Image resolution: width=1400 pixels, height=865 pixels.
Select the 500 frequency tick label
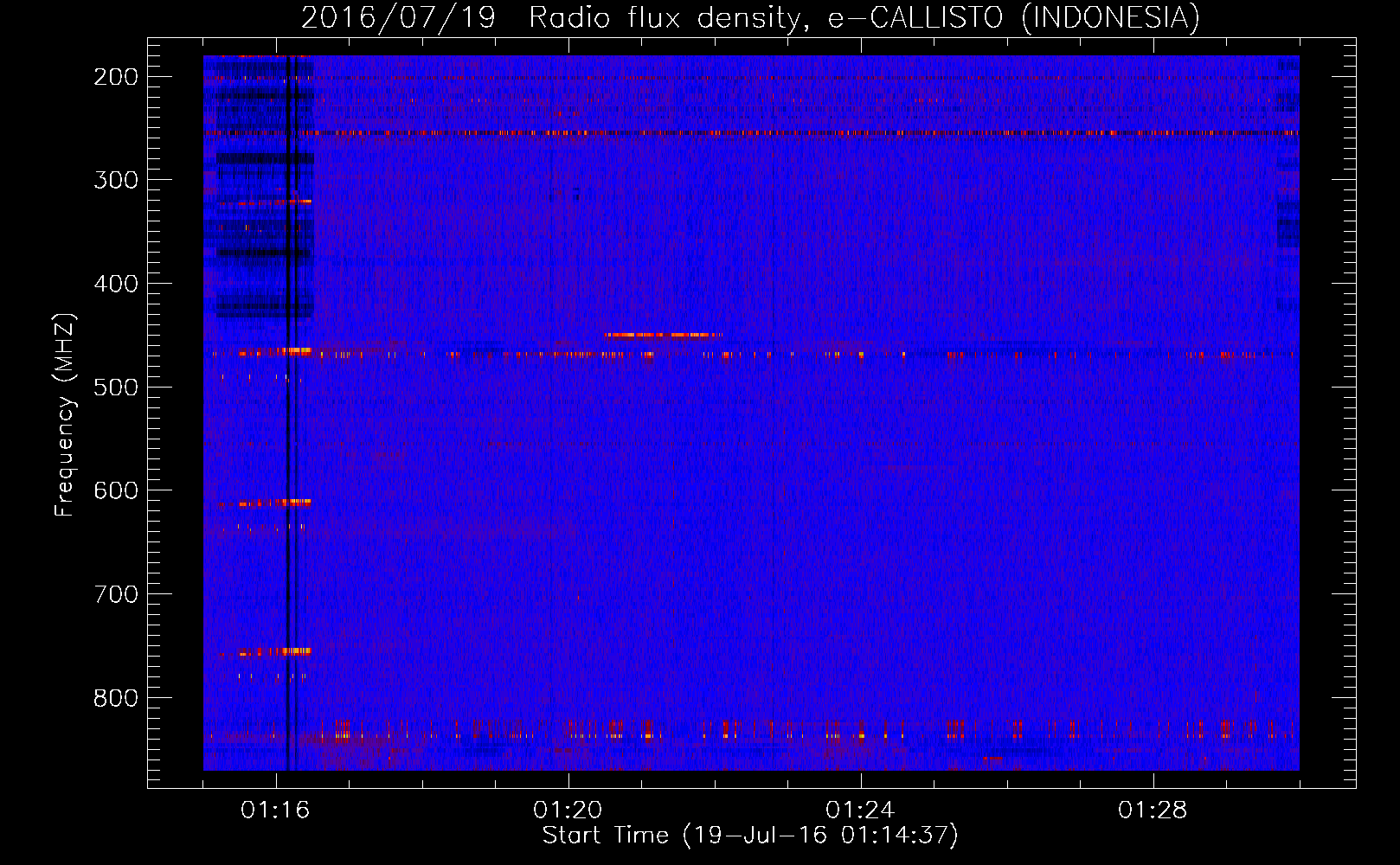116,387
